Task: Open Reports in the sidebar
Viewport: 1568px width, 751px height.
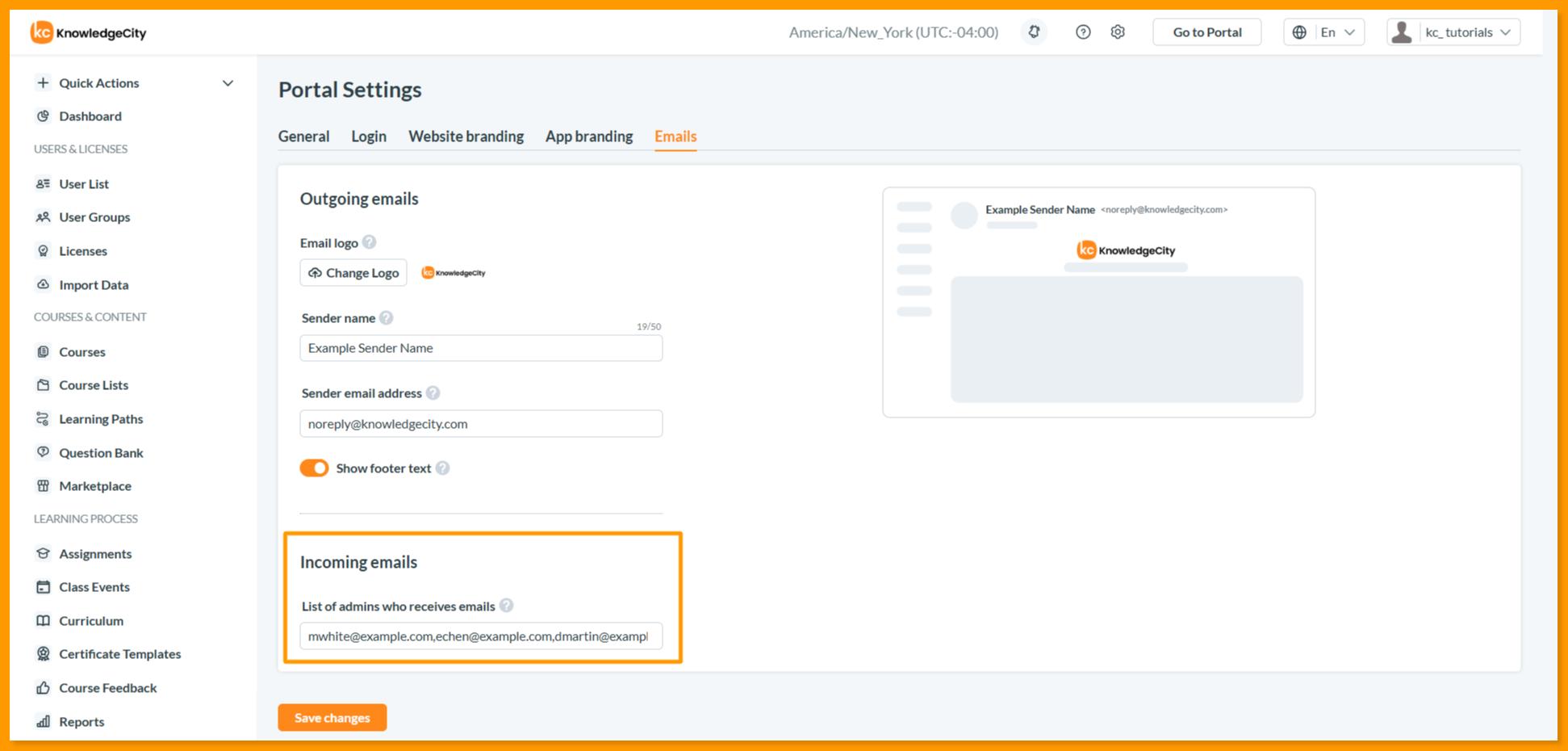Action: click(82, 722)
